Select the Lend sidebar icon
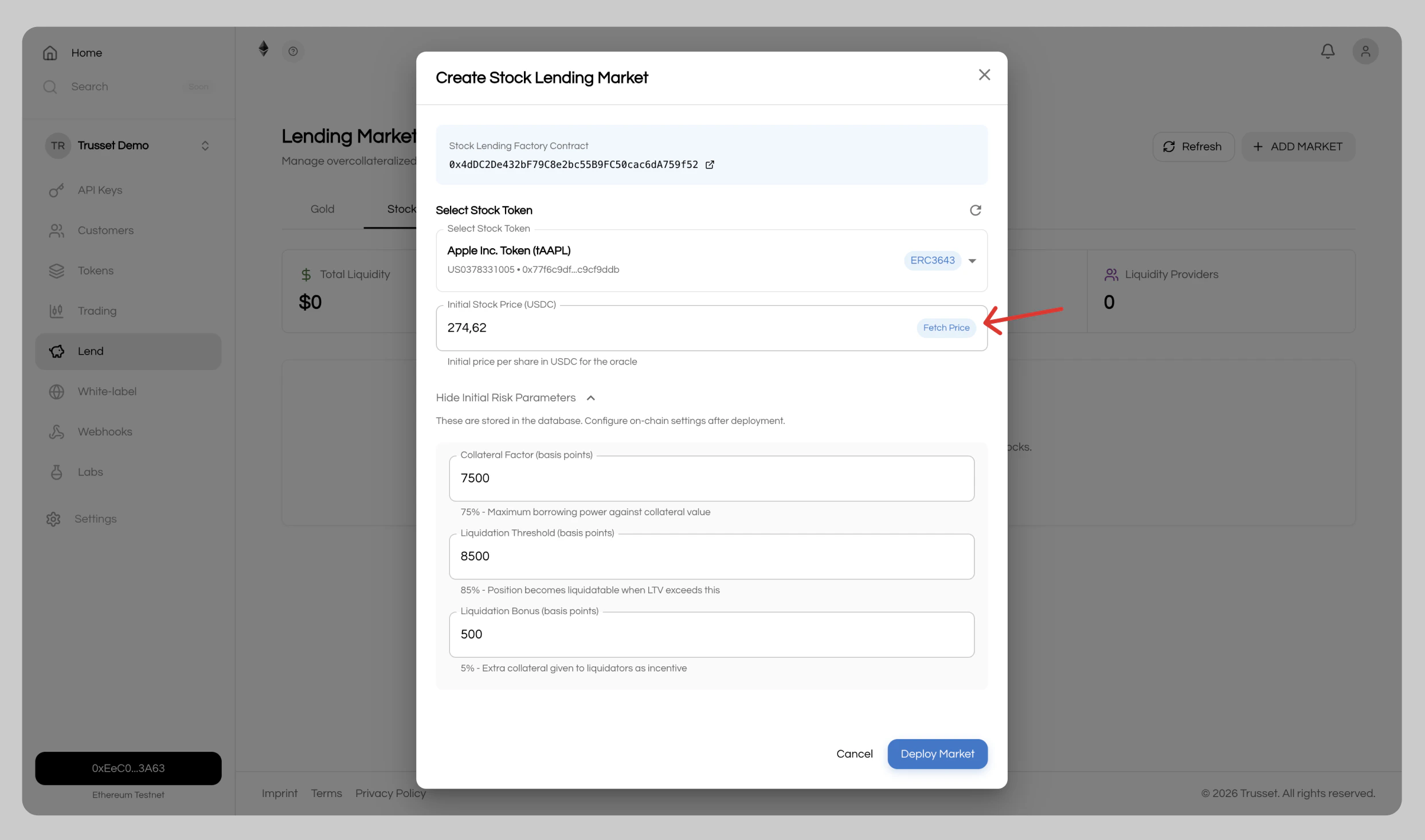The height and width of the screenshot is (840, 1425). point(56,351)
